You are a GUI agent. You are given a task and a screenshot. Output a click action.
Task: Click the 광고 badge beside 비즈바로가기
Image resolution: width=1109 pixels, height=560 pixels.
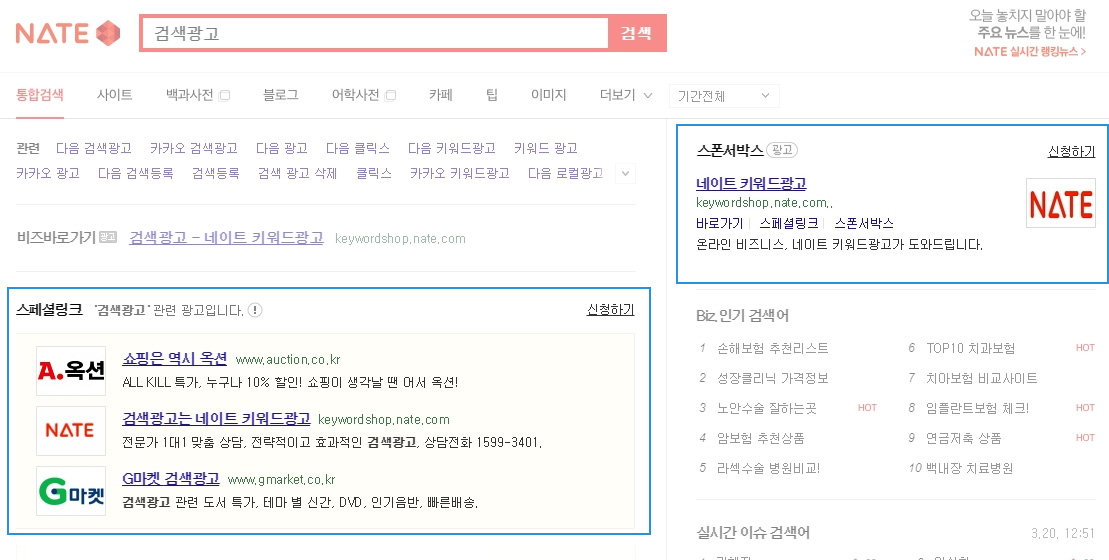click(x=108, y=238)
